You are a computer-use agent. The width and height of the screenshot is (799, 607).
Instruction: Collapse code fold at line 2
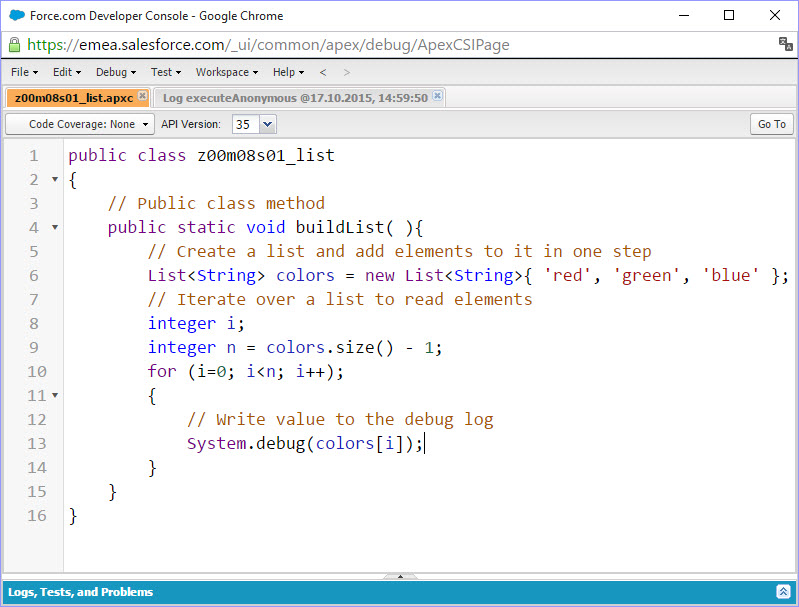pyautogui.click(x=54, y=180)
